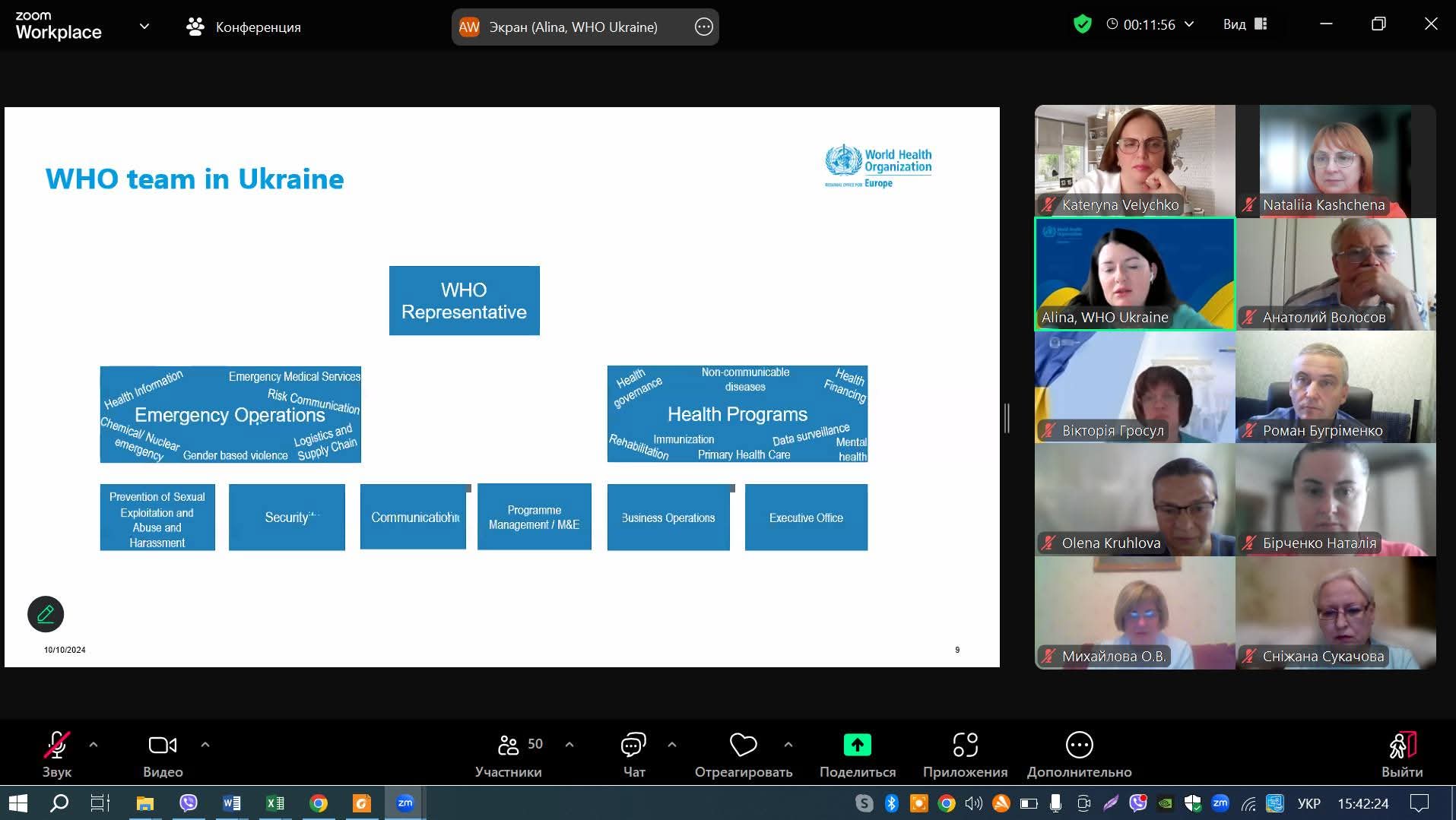Open the Apps panel

tap(965, 746)
